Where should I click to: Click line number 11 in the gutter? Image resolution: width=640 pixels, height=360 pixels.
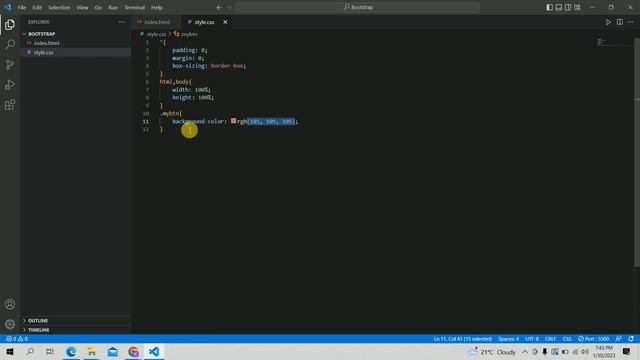coord(146,122)
